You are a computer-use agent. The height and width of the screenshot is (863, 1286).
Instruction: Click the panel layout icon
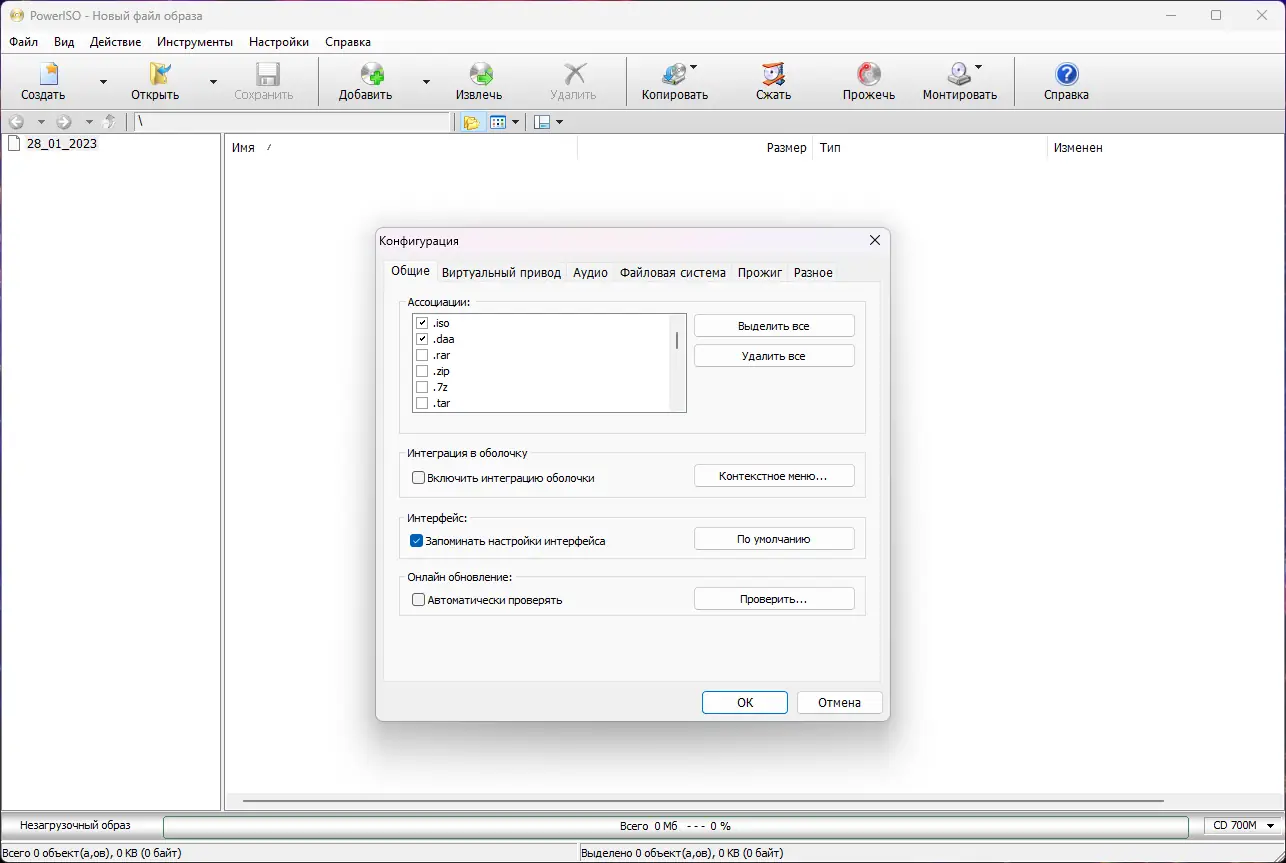(x=542, y=122)
